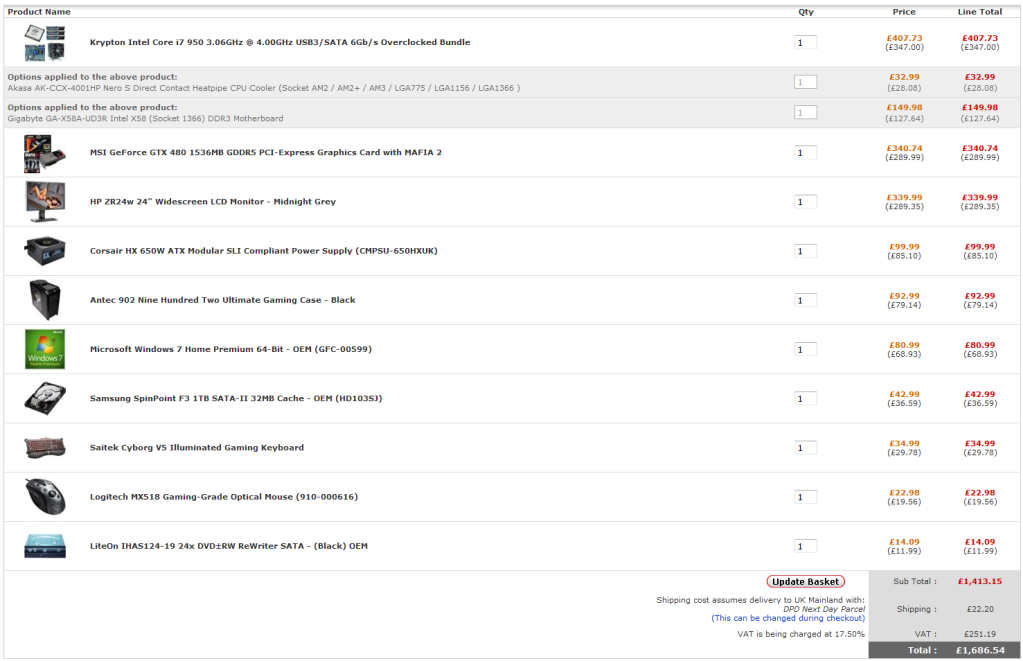Focus the quantity field for the Saitek keyboard
The image size is (1023, 661).
[806, 448]
